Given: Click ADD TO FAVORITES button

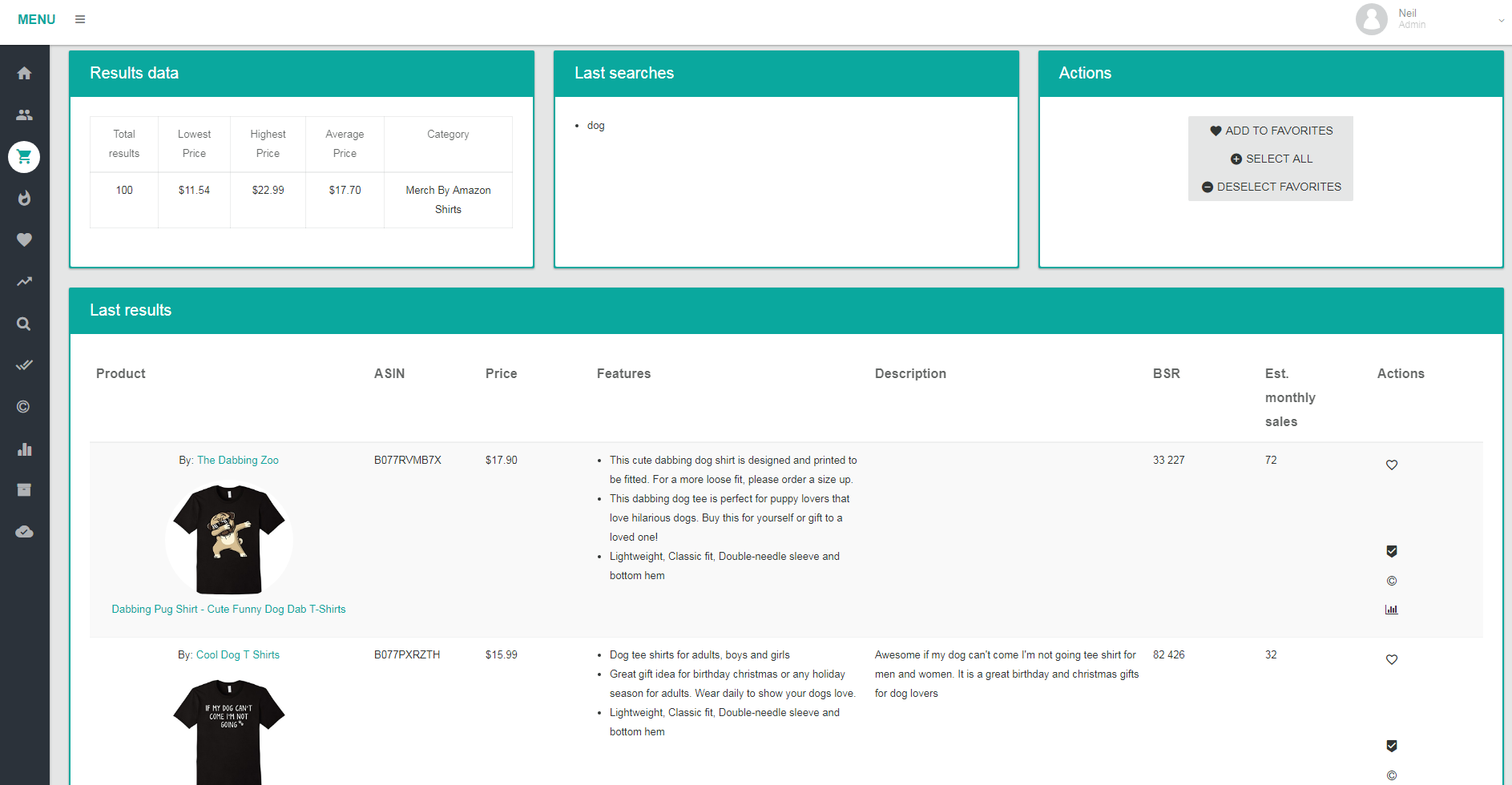Looking at the screenshot, I should (1271, 131).
